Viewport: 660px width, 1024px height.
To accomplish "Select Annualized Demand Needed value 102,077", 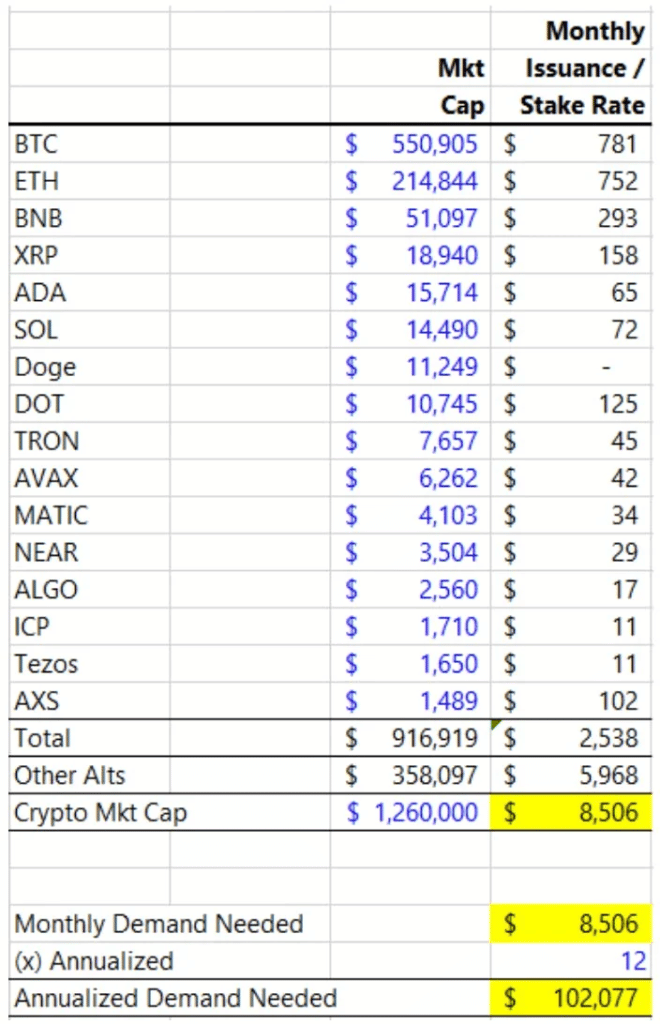I will [x=595, y=999].
